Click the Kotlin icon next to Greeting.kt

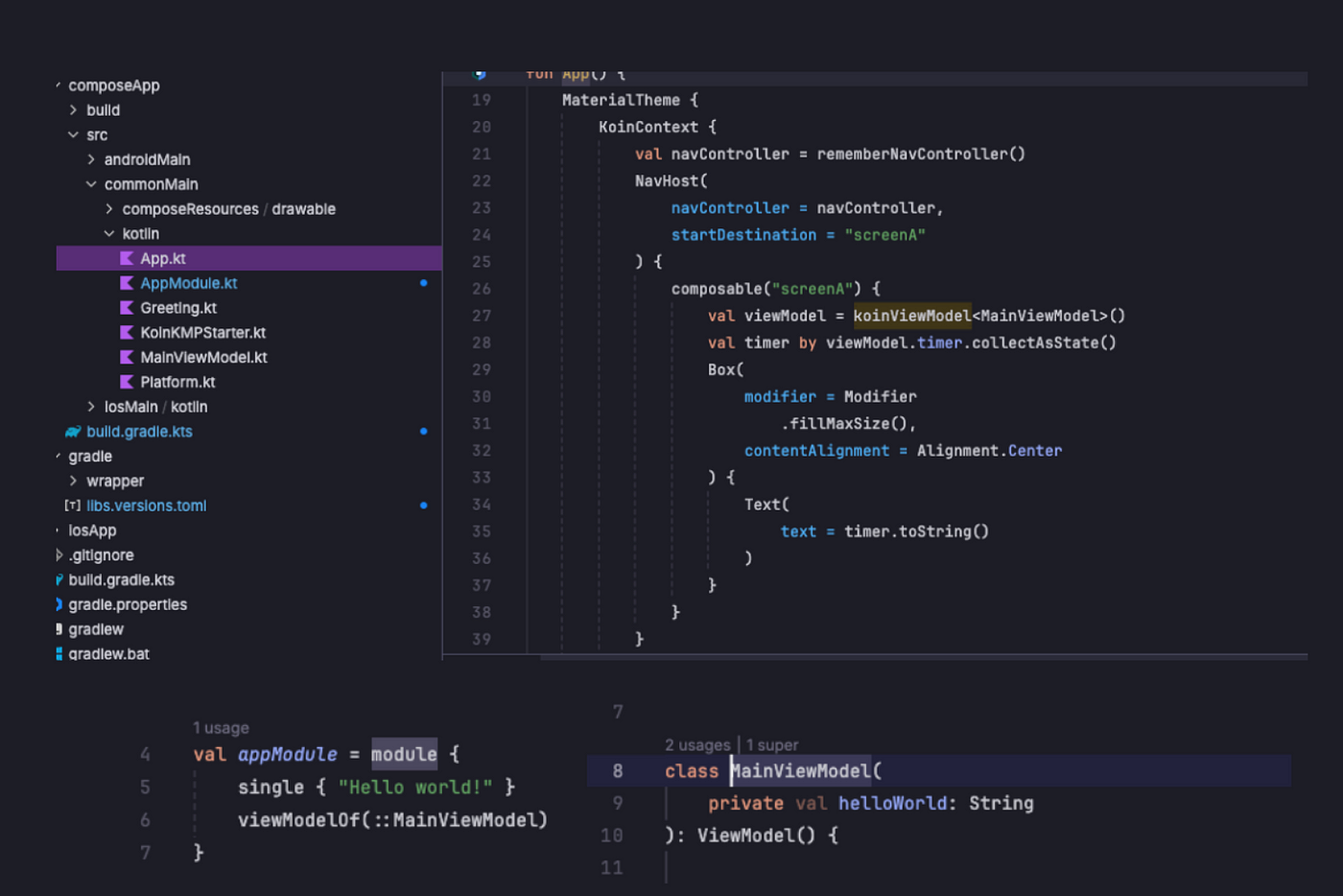[x=127, y=308]
